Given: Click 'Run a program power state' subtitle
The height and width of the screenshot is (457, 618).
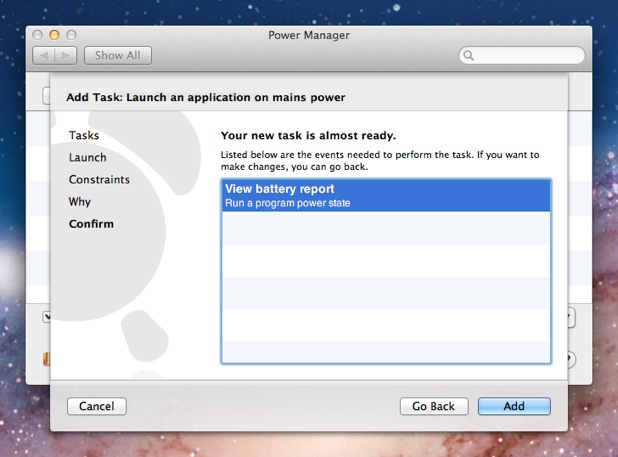Looking at the screenshot, I should pos(288,203).
